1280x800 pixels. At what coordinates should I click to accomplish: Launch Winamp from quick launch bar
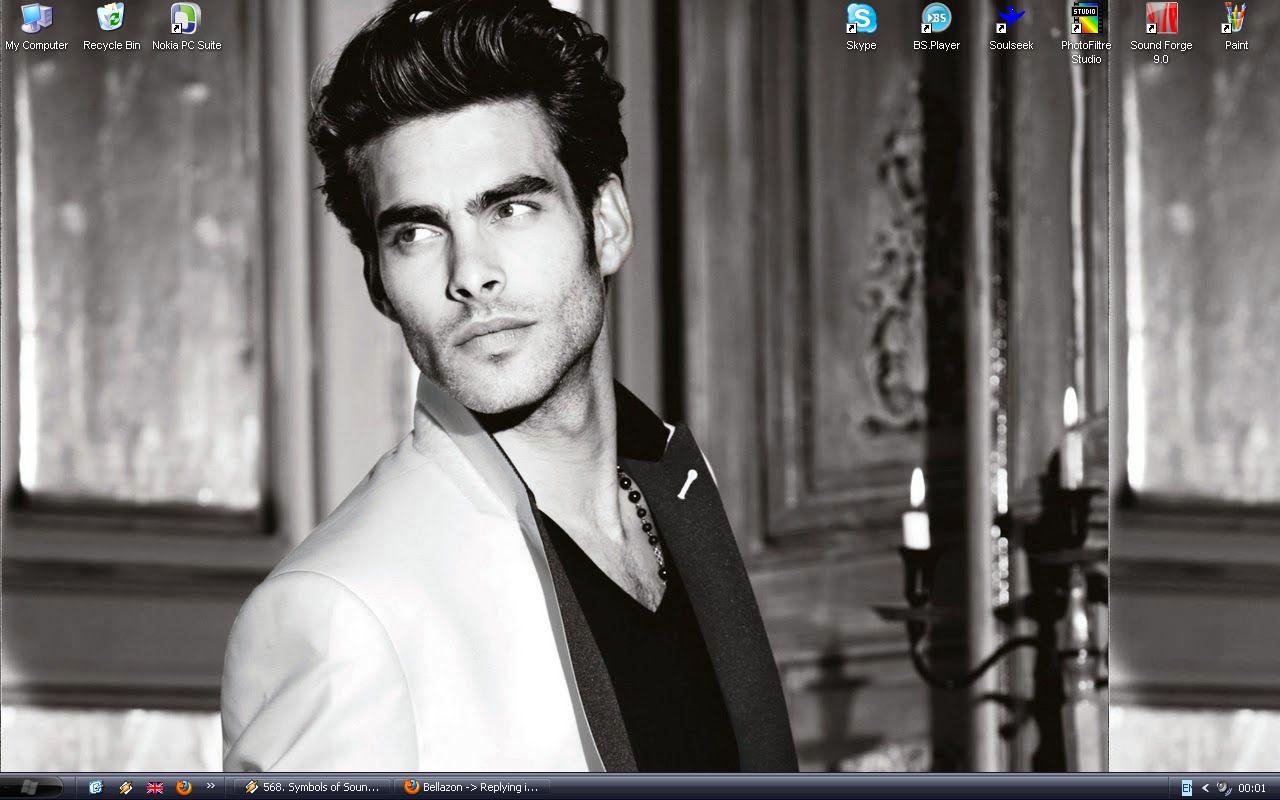[x=125, y=787]
